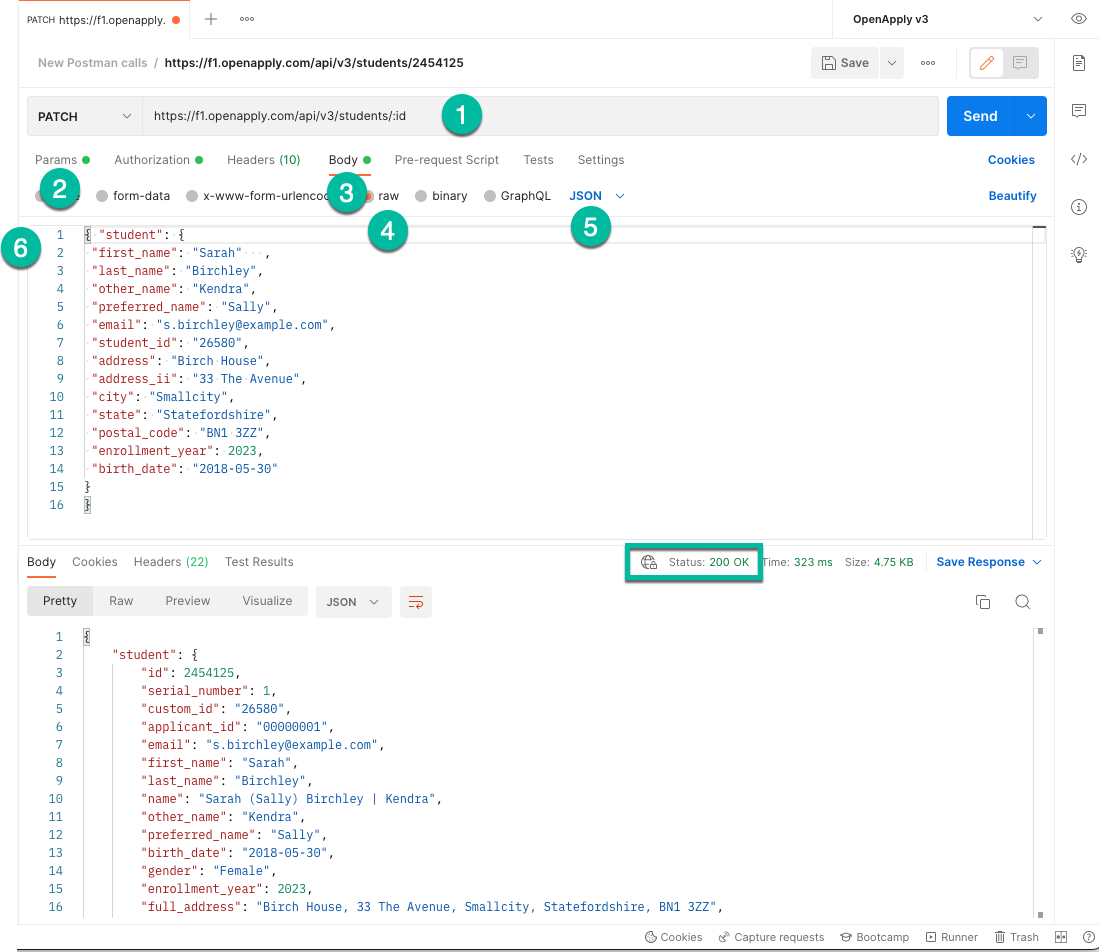Viewport: 1099px width, 952px height.
Task: Click the environment quick look eye icon
Action: click(x=1079, y=19)
